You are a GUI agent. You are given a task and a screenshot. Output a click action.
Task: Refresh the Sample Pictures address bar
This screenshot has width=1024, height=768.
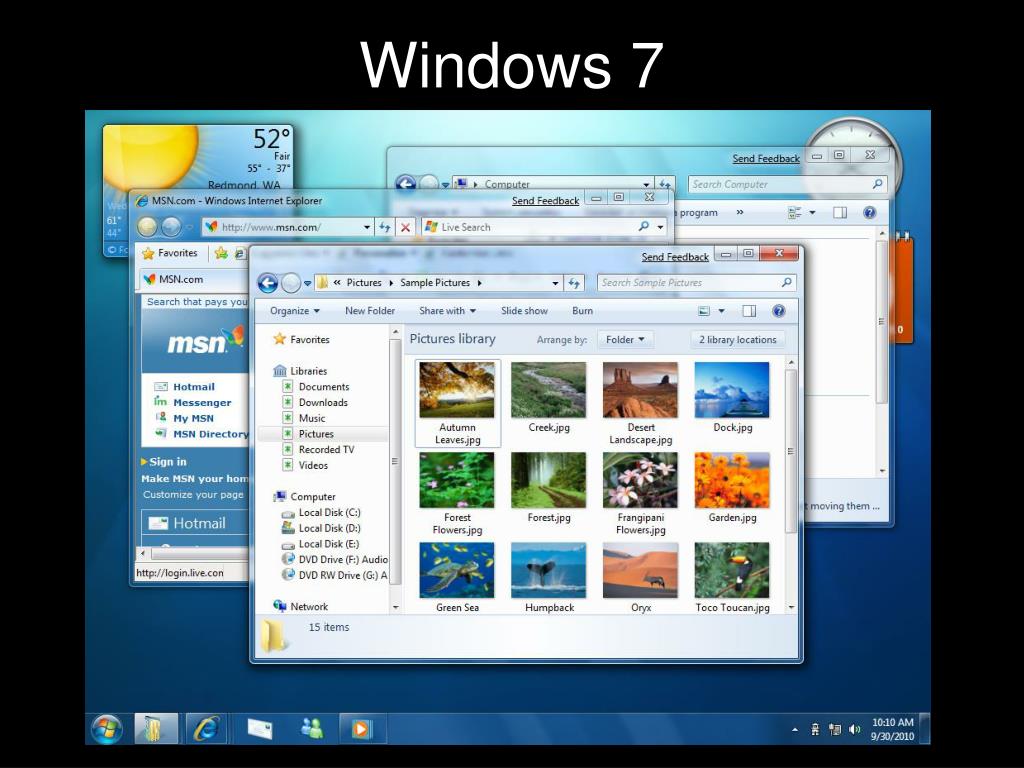tap(573, 283)
